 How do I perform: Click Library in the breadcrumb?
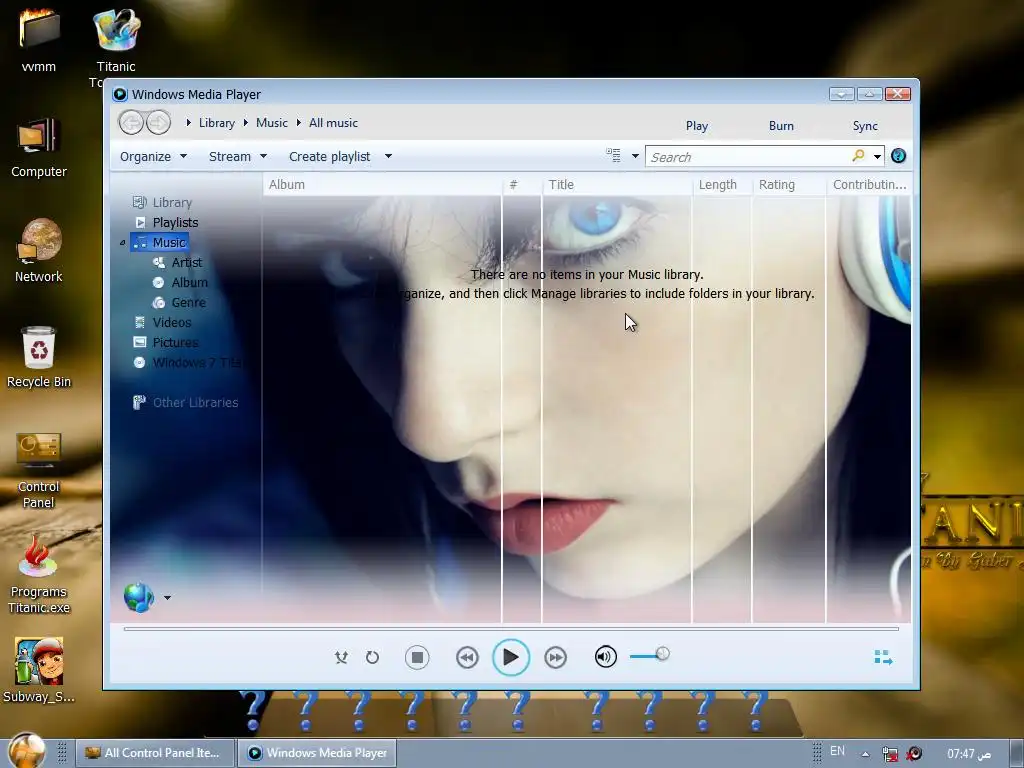tap(217, 123)
